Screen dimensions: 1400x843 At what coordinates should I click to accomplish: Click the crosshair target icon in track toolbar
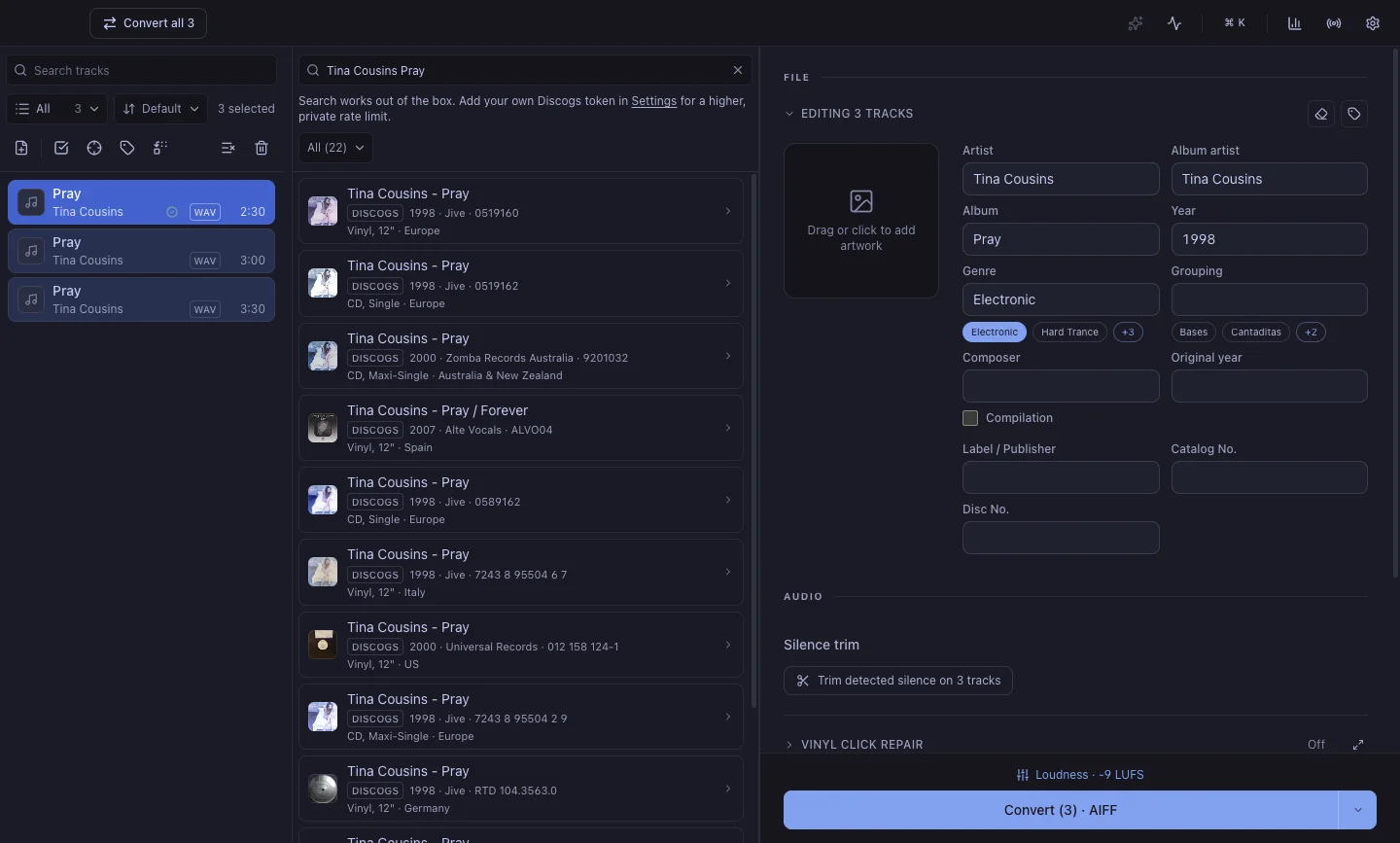[94, 148]
